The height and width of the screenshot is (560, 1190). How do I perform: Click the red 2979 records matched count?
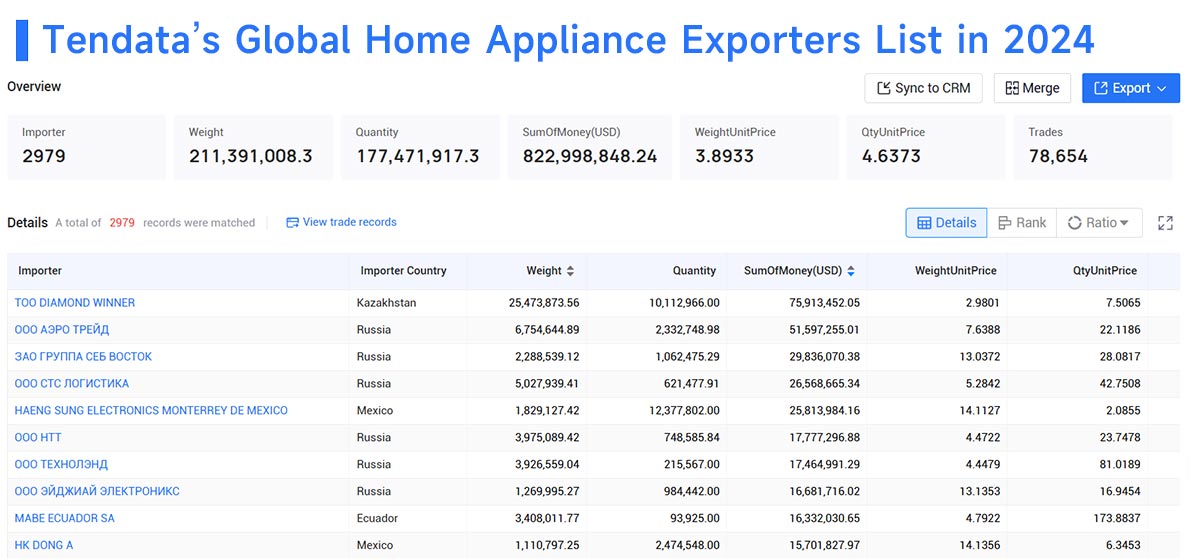click(x=121, y=222)
